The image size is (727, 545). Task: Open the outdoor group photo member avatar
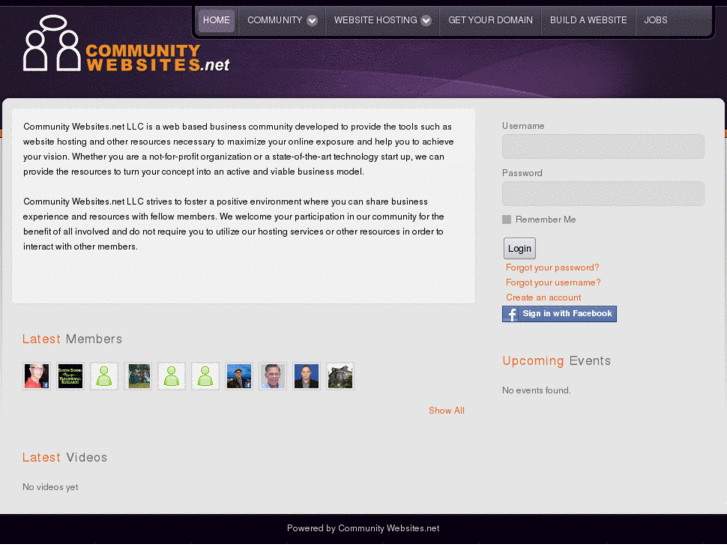pos(138,376)
